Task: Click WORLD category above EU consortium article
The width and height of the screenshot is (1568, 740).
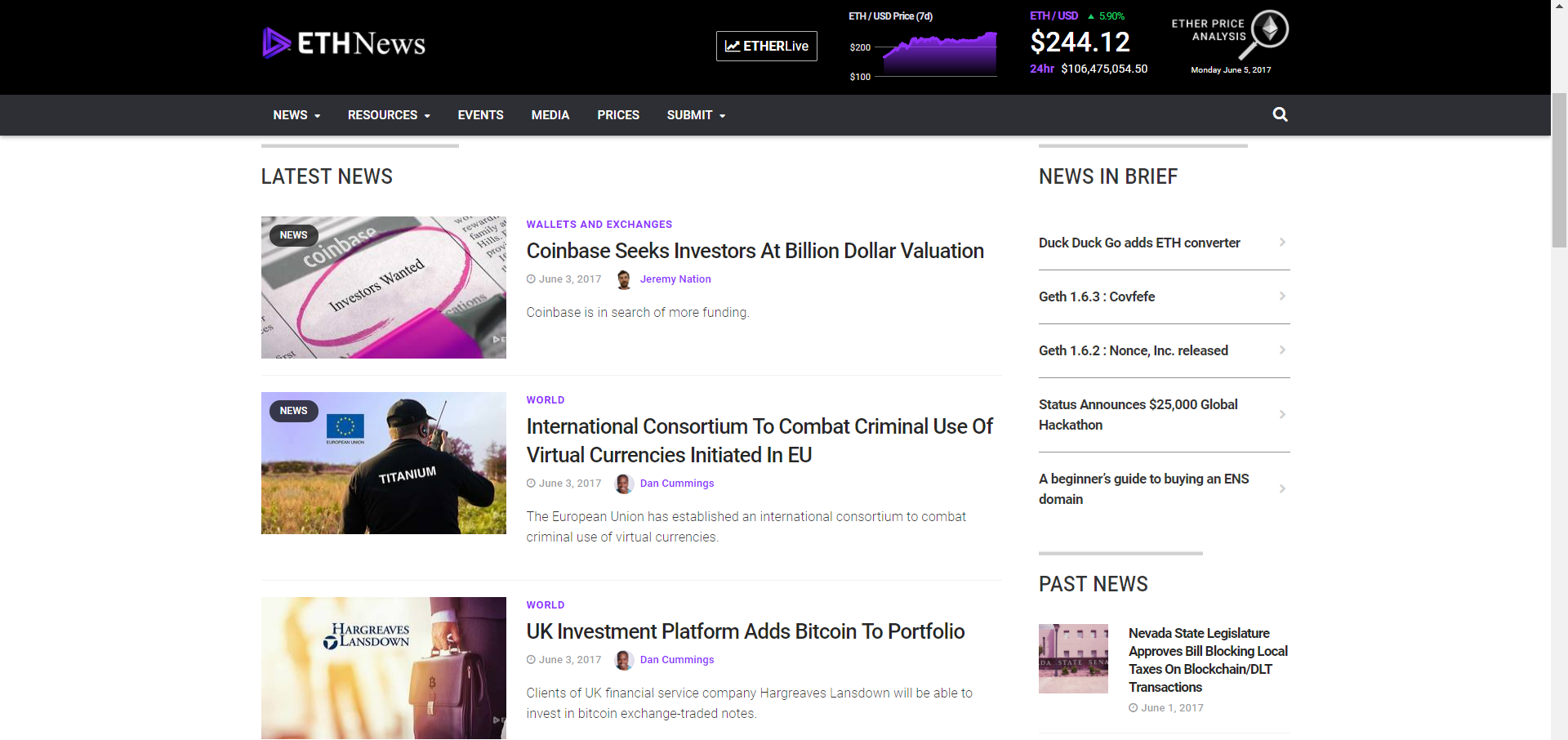Action: point(546,400)
